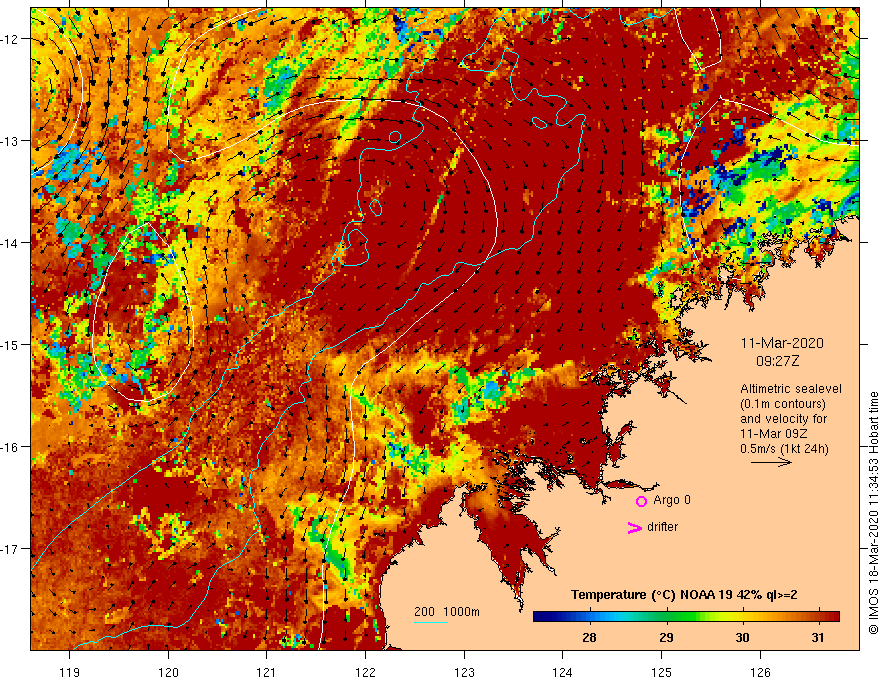Click latitude label -13
Image resolution: width=880 pixels, height=680 pixels.
click(x=10, y=141)
